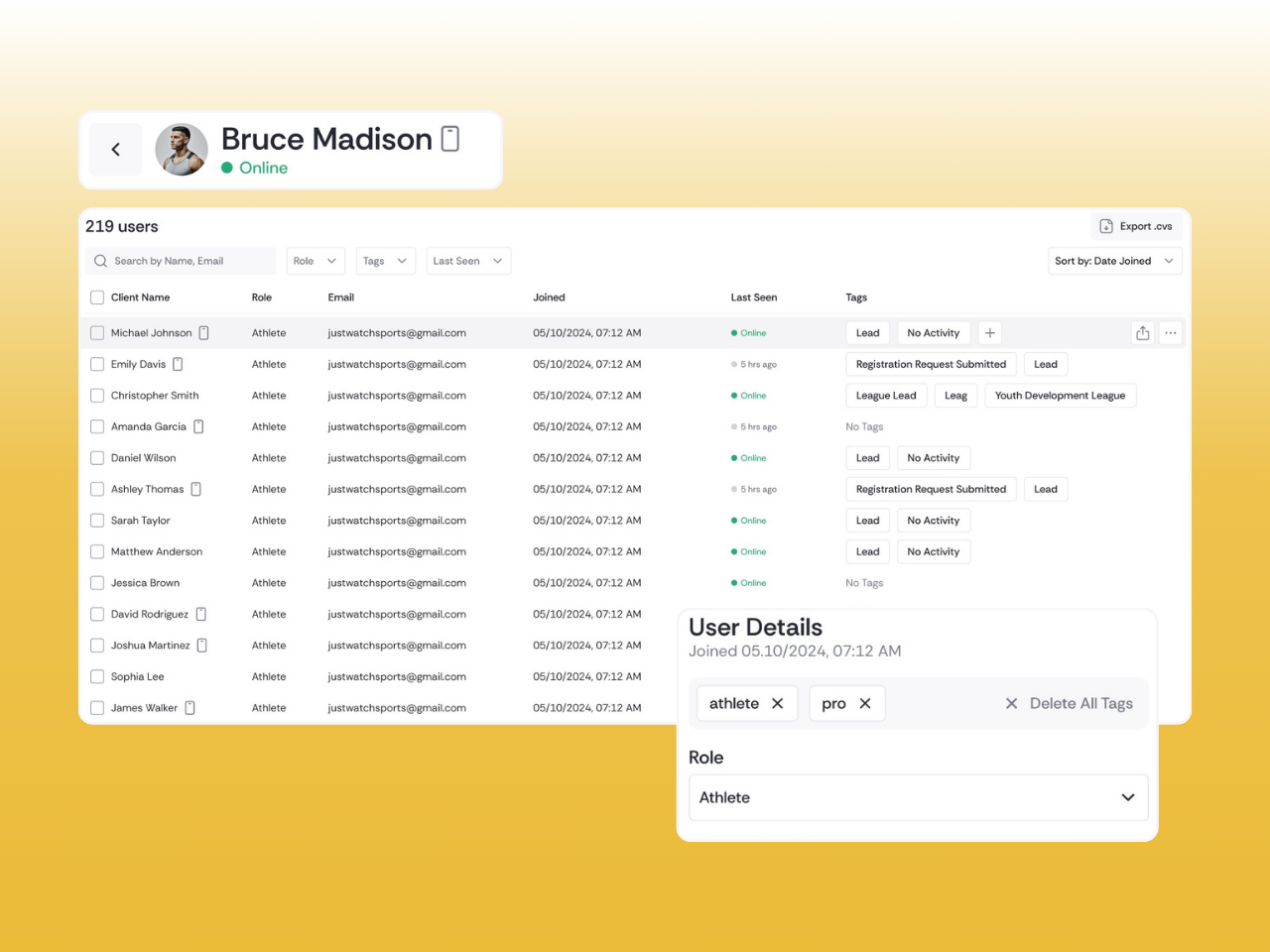The height and width of the screenshot is (952, 1270).
Task: Open the share icon on Michael Johnson's row
Action: 1142,332
